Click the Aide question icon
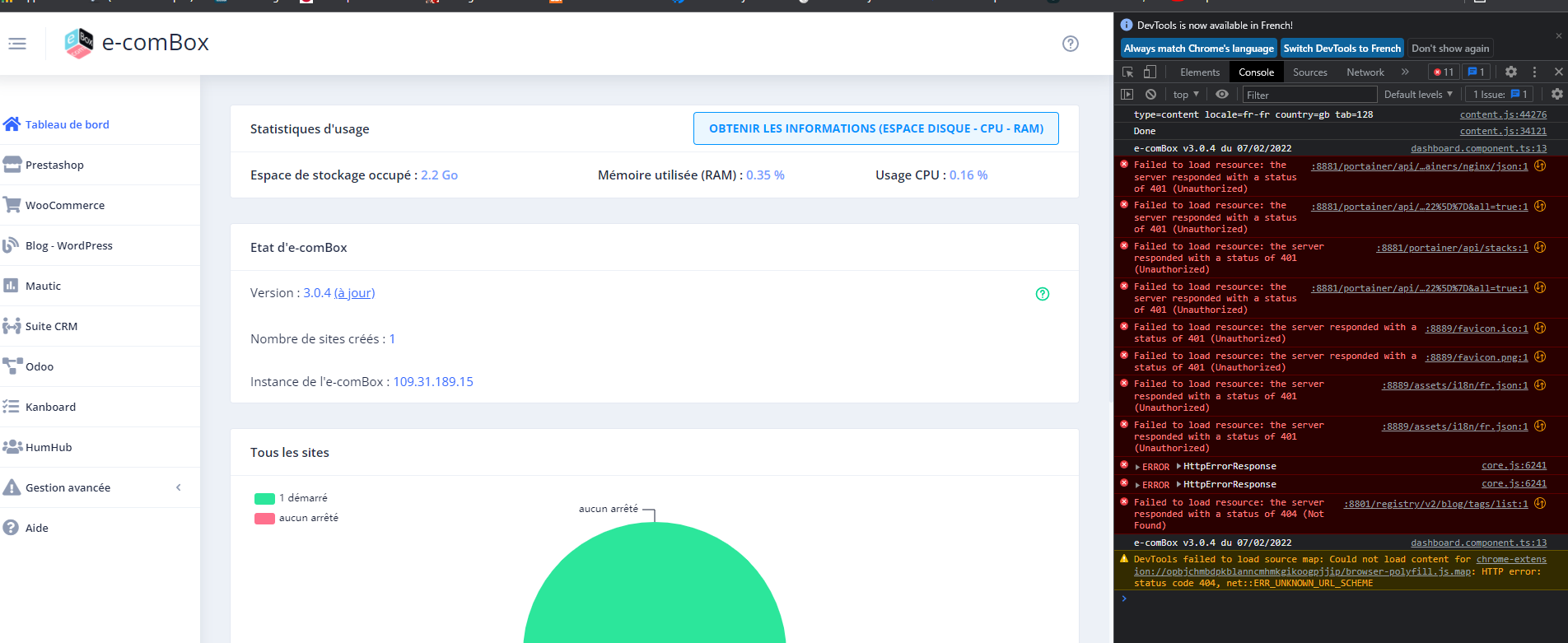1568x643 pixels. point(12,528)
